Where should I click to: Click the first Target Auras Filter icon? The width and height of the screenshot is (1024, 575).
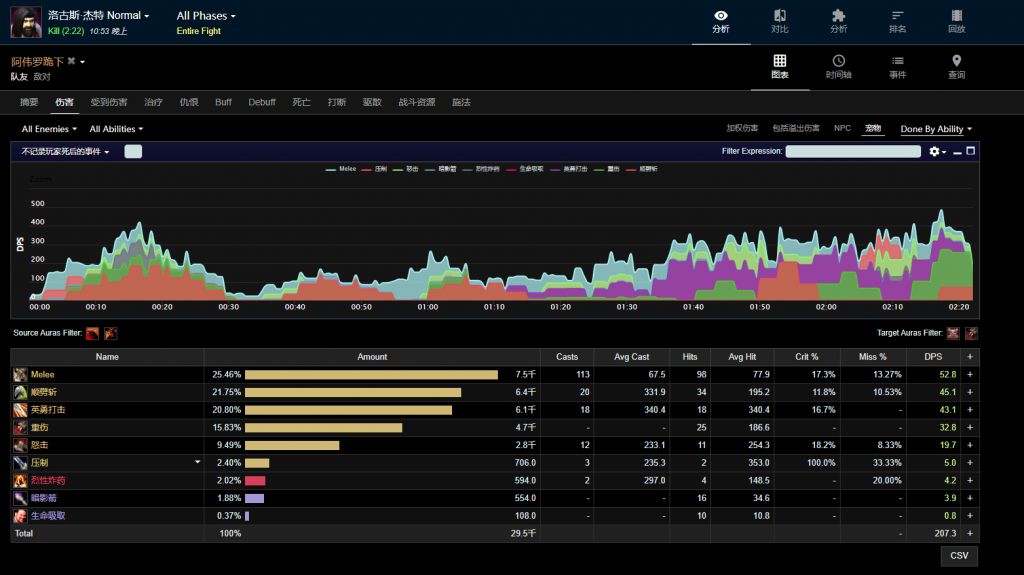(x=953, y=333)
